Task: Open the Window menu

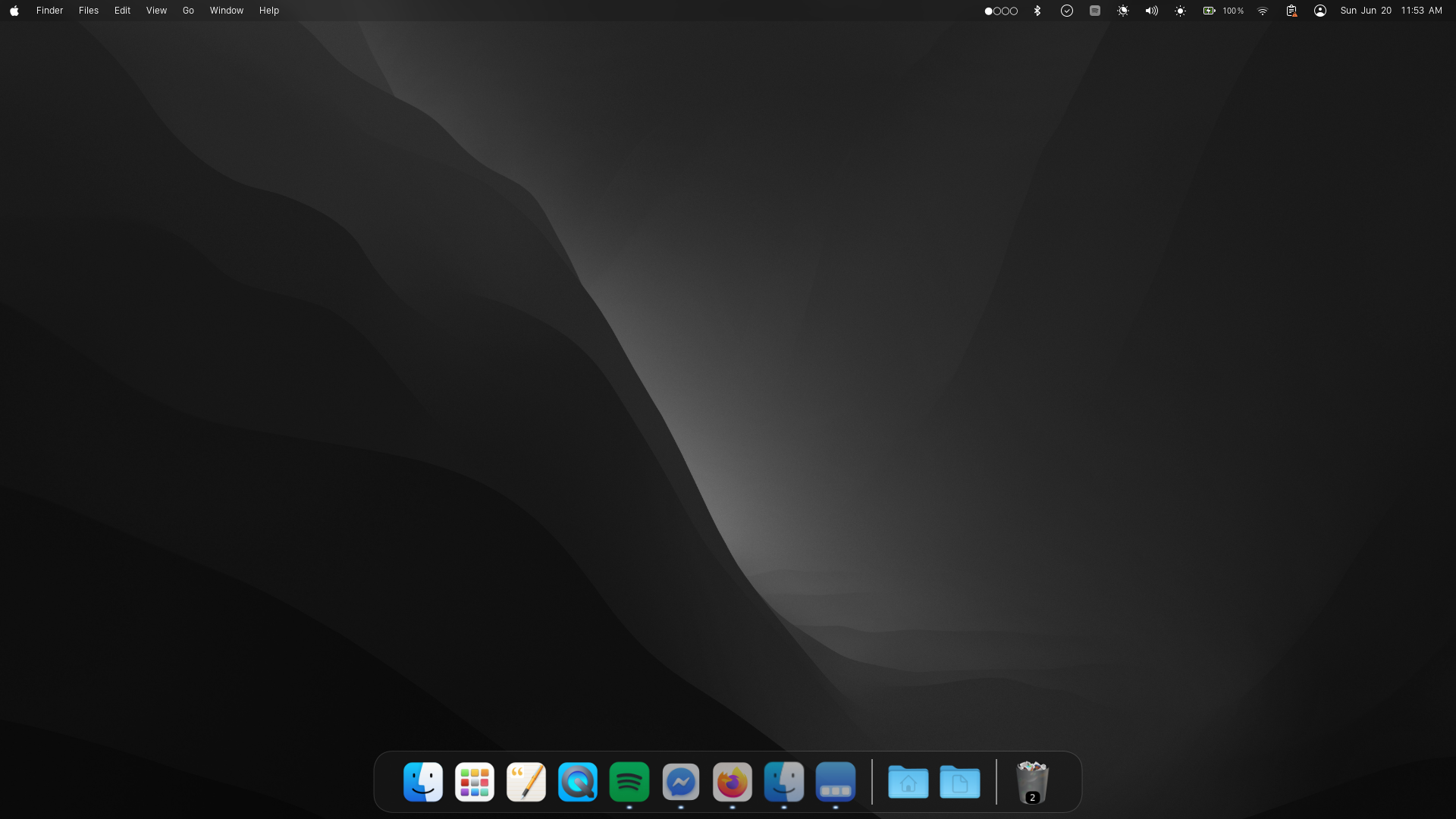Action: click(x=226, y=11)
